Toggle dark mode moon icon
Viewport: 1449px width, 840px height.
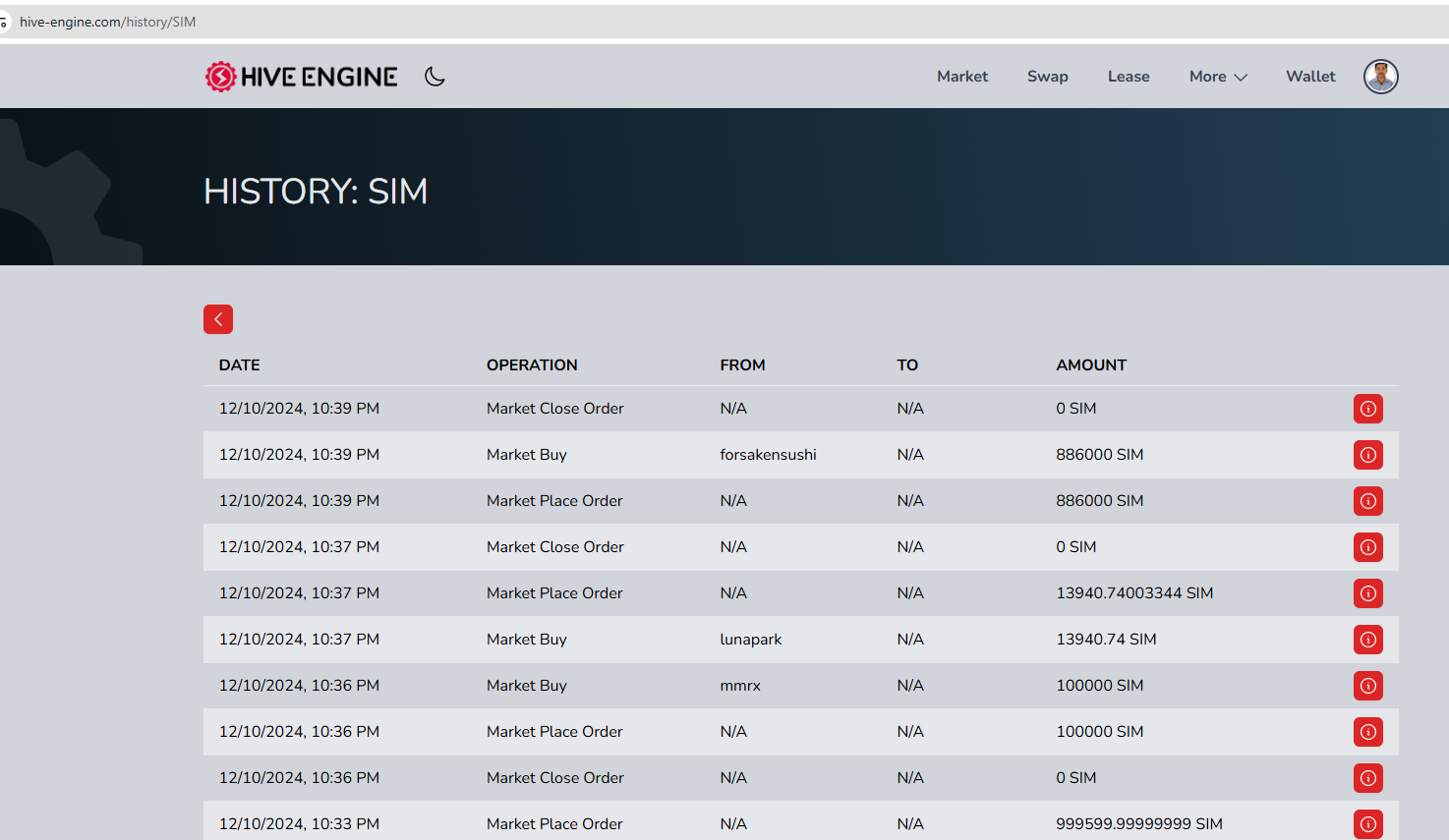point(435,77)
